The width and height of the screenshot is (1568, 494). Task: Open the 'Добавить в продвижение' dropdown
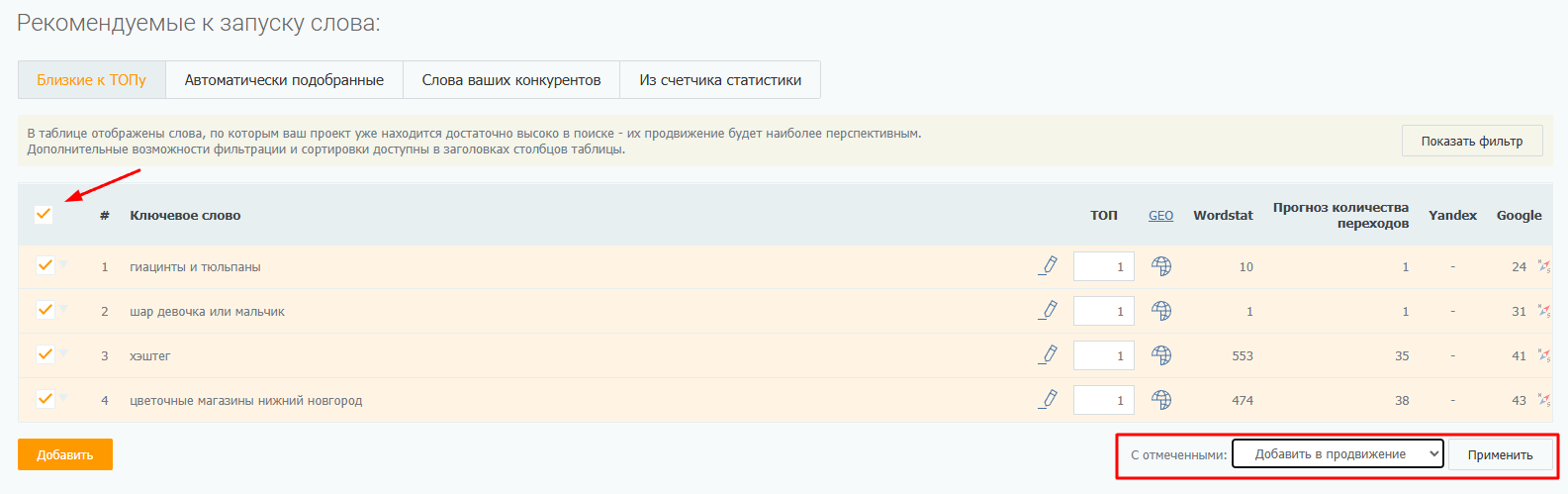[1337, 454]
